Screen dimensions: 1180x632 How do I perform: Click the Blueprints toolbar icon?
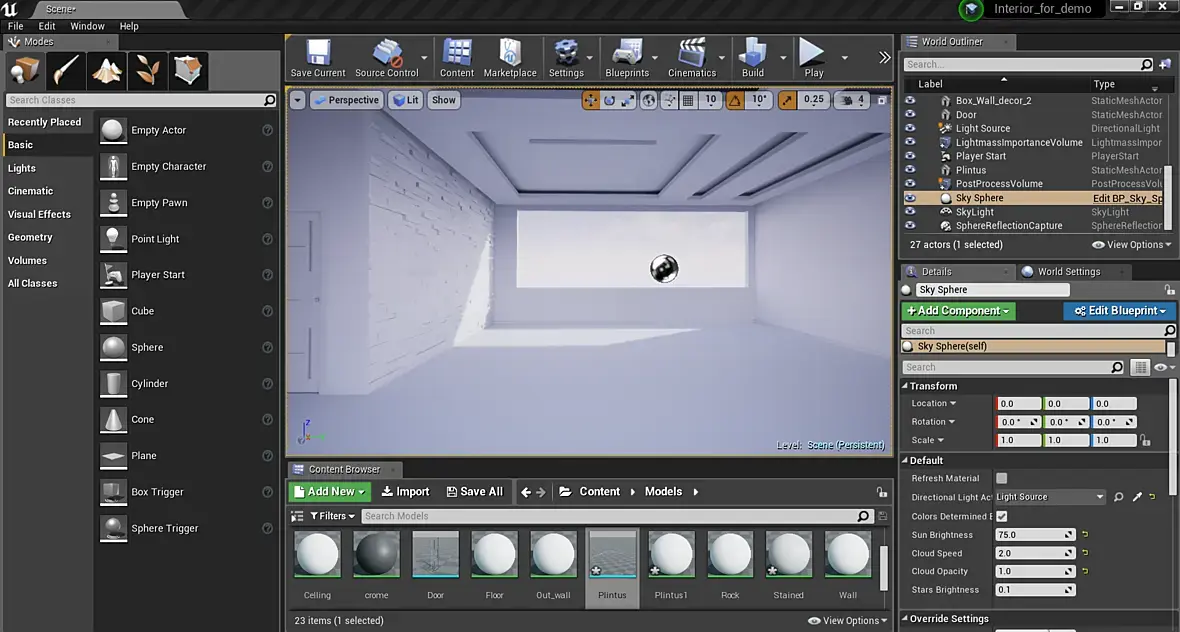pos(627,59)
